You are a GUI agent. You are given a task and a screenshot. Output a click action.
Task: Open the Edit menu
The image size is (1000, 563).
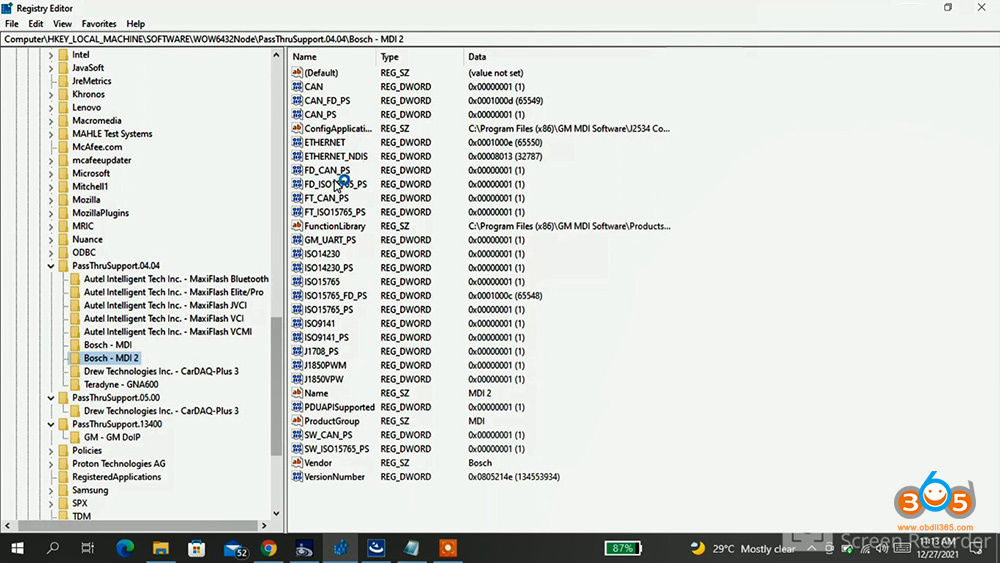click(36, 23)
